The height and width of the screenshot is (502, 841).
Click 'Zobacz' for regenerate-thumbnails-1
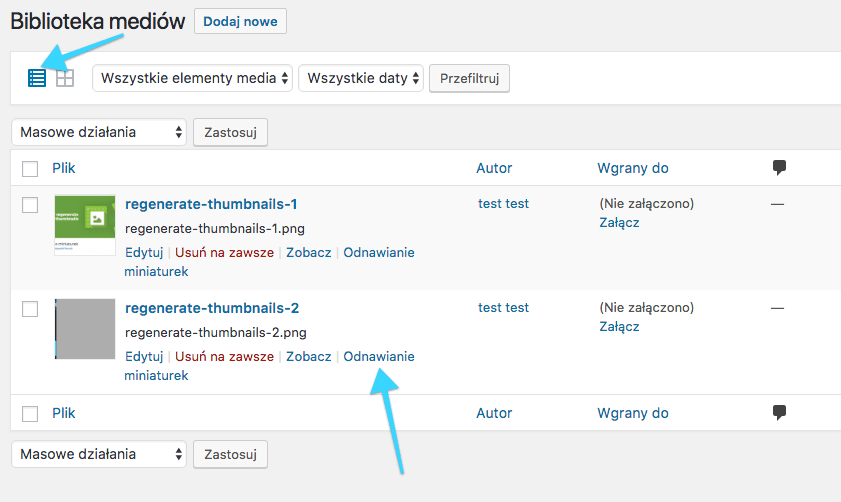pos(308,253)
